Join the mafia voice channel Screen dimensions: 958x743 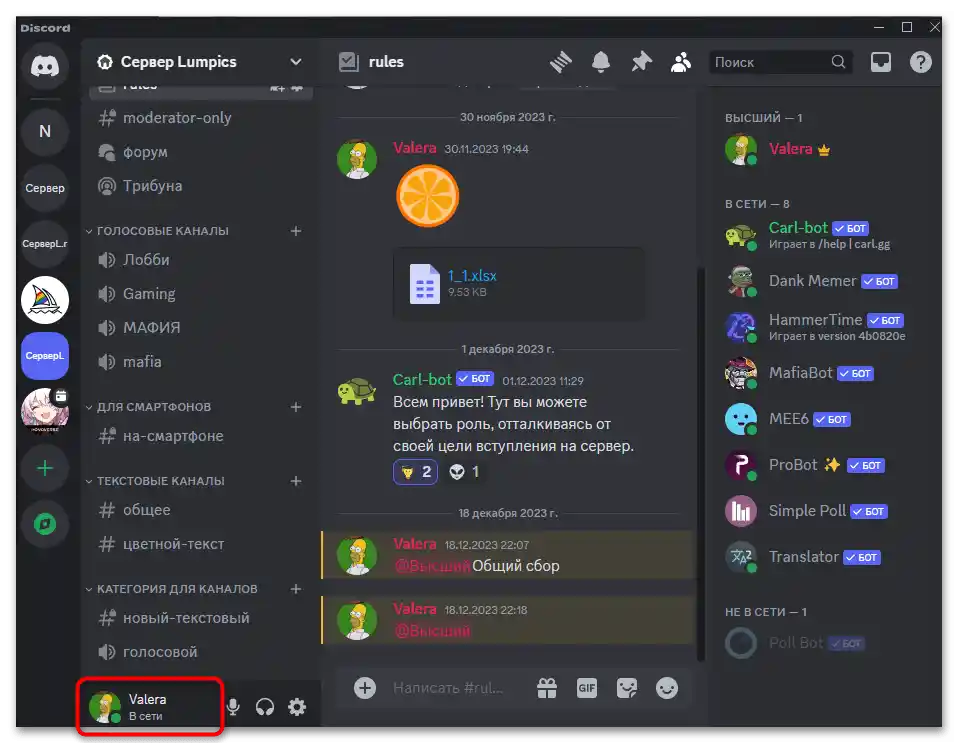click(201, 362)
